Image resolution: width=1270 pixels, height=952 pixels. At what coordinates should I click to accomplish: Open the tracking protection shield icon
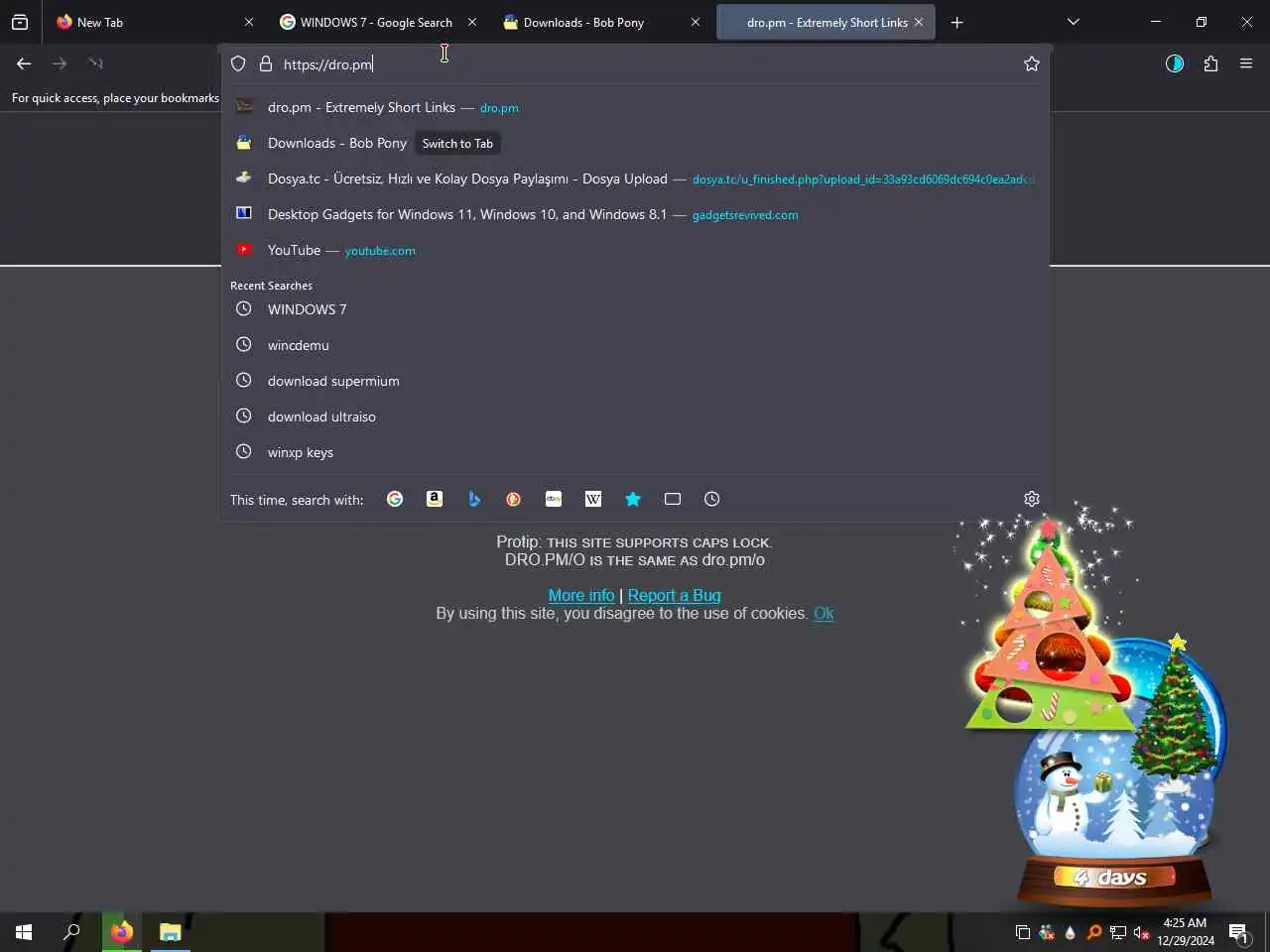click(238, 63)
